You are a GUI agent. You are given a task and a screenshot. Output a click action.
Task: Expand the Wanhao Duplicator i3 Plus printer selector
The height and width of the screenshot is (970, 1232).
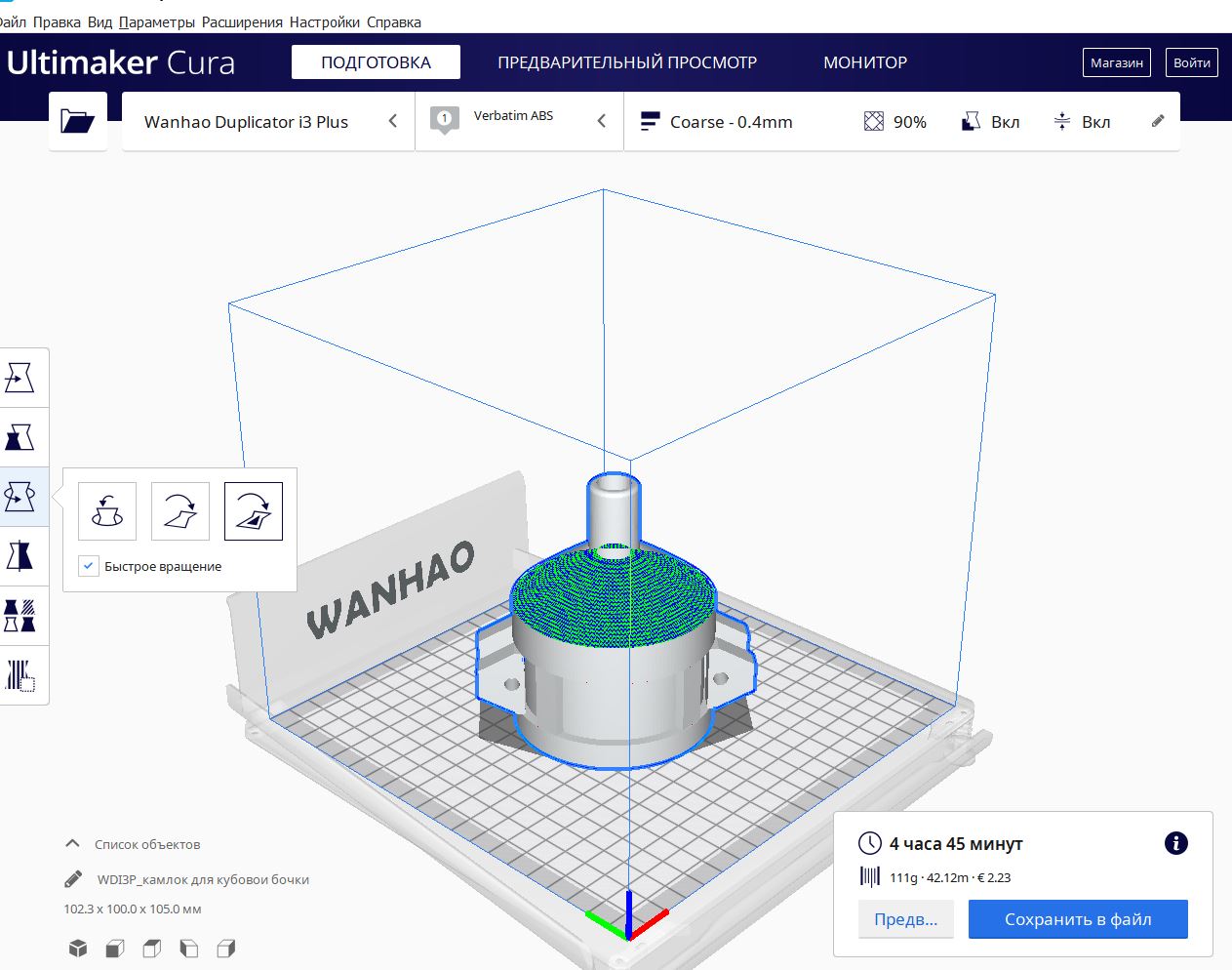268,121
